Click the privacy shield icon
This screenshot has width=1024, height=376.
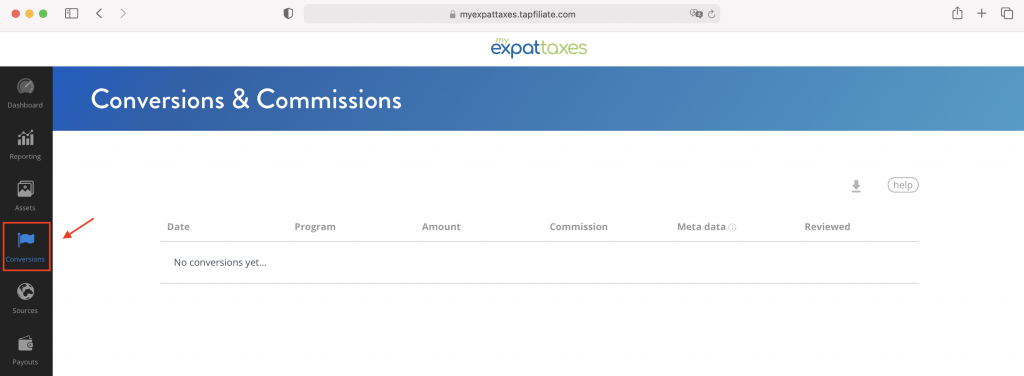288,14
